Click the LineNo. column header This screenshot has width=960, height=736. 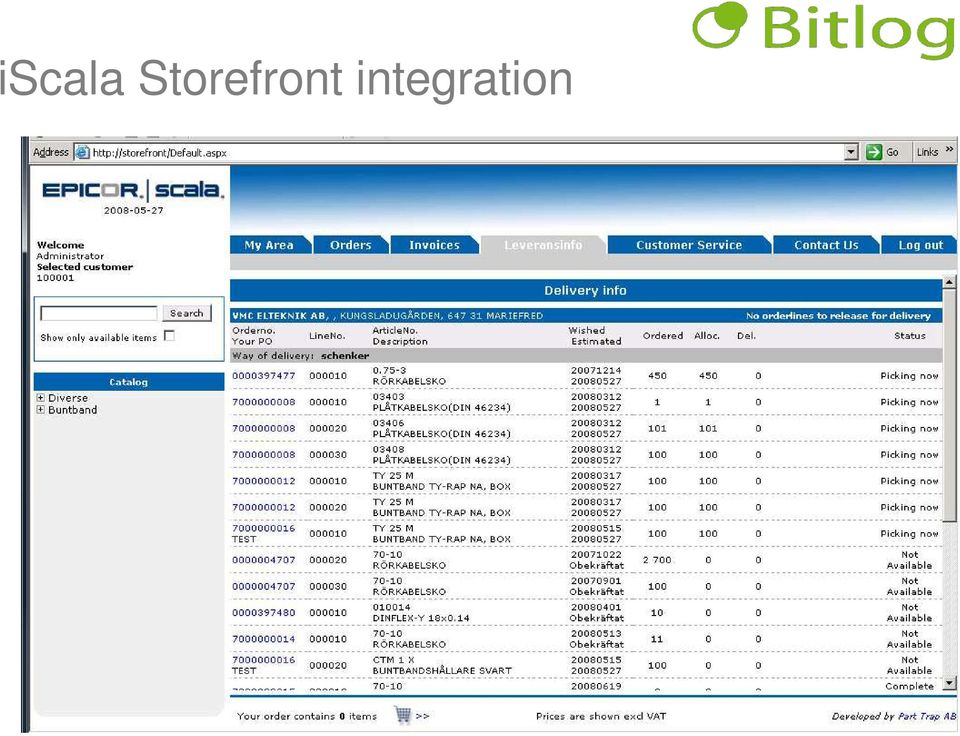[x=327, y=336]
